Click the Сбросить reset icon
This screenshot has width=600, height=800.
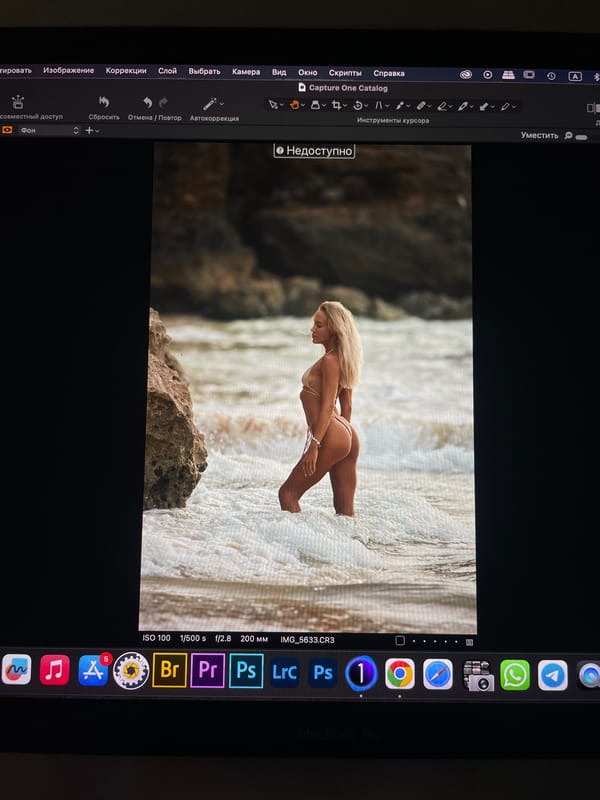[x=104, y=102]
